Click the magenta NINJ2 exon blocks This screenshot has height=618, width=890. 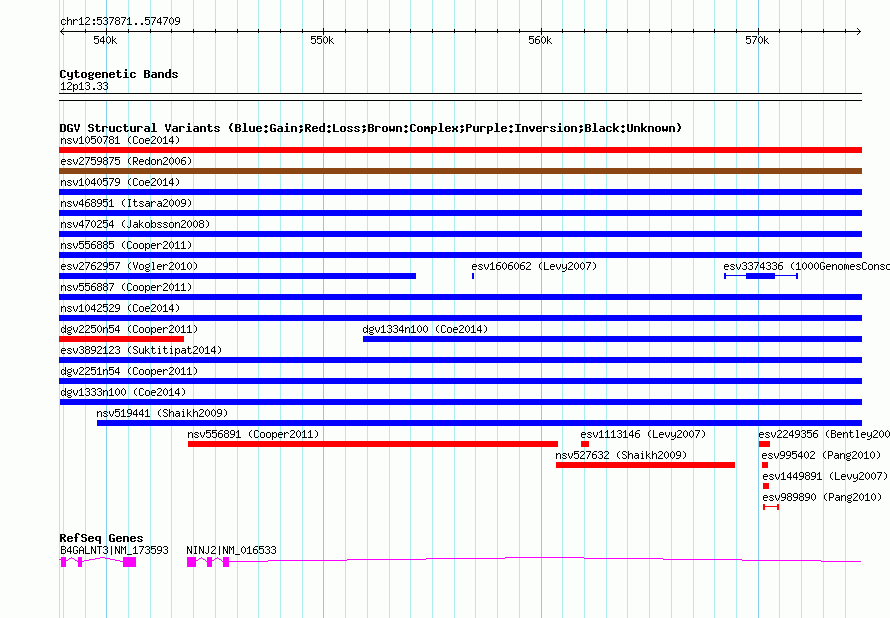(x=208, y=562)
